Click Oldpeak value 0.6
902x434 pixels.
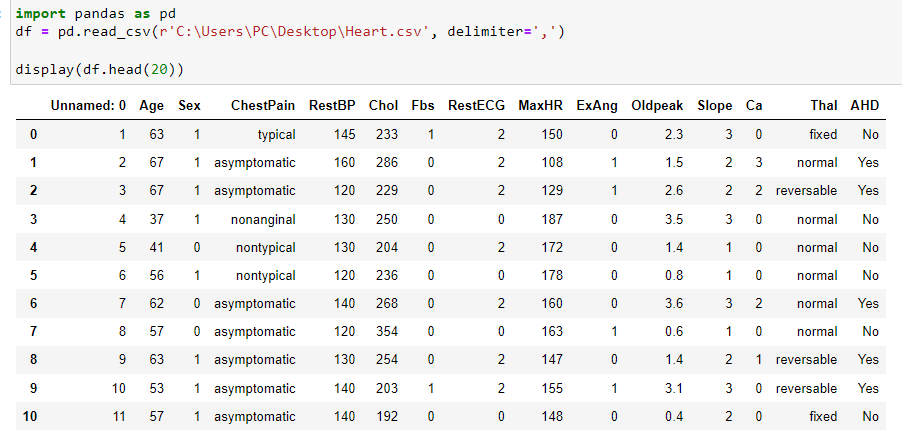[674, 332]
